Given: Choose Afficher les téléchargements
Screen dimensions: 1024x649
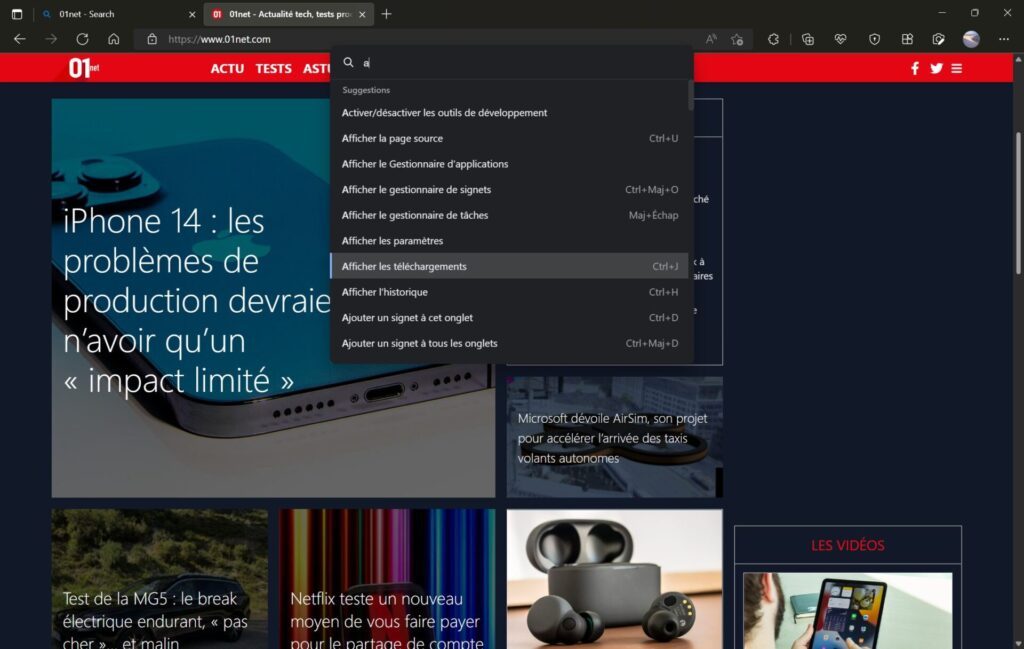Looking at the screenshot, I should [509, 266].
